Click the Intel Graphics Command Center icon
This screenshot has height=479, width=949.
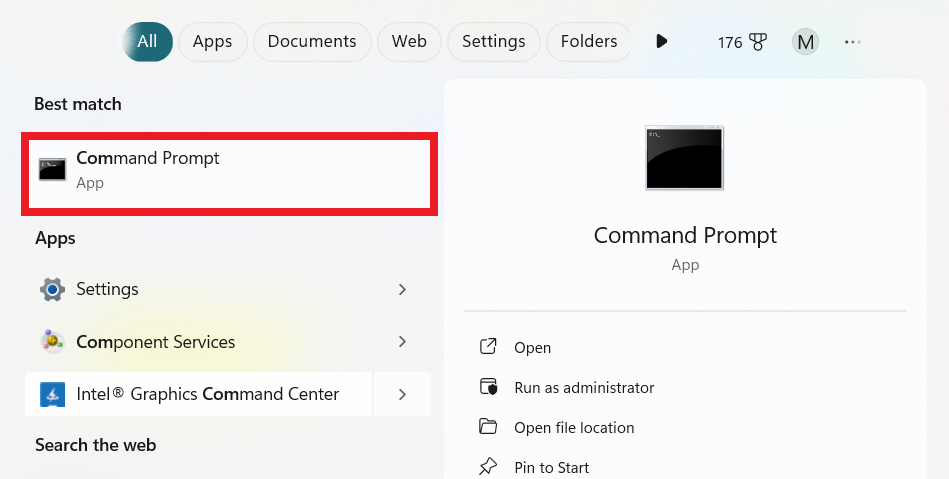53,395
